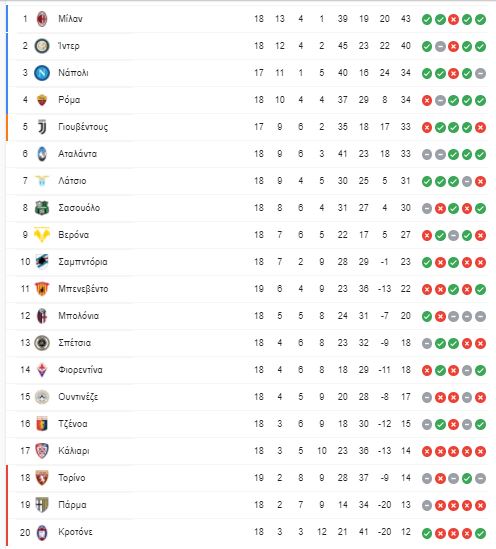Open the Μπενεβέντο team link
The width and height of the screenshot is (496, 549).
pyautogui.click(x=83, y=289)
